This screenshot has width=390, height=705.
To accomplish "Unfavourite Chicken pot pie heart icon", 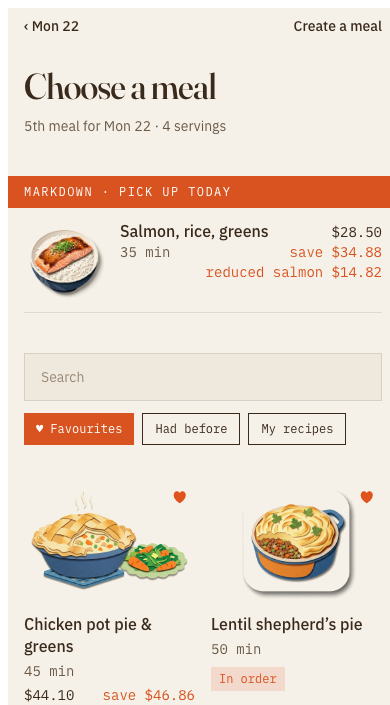I will [x=180, y=497].
